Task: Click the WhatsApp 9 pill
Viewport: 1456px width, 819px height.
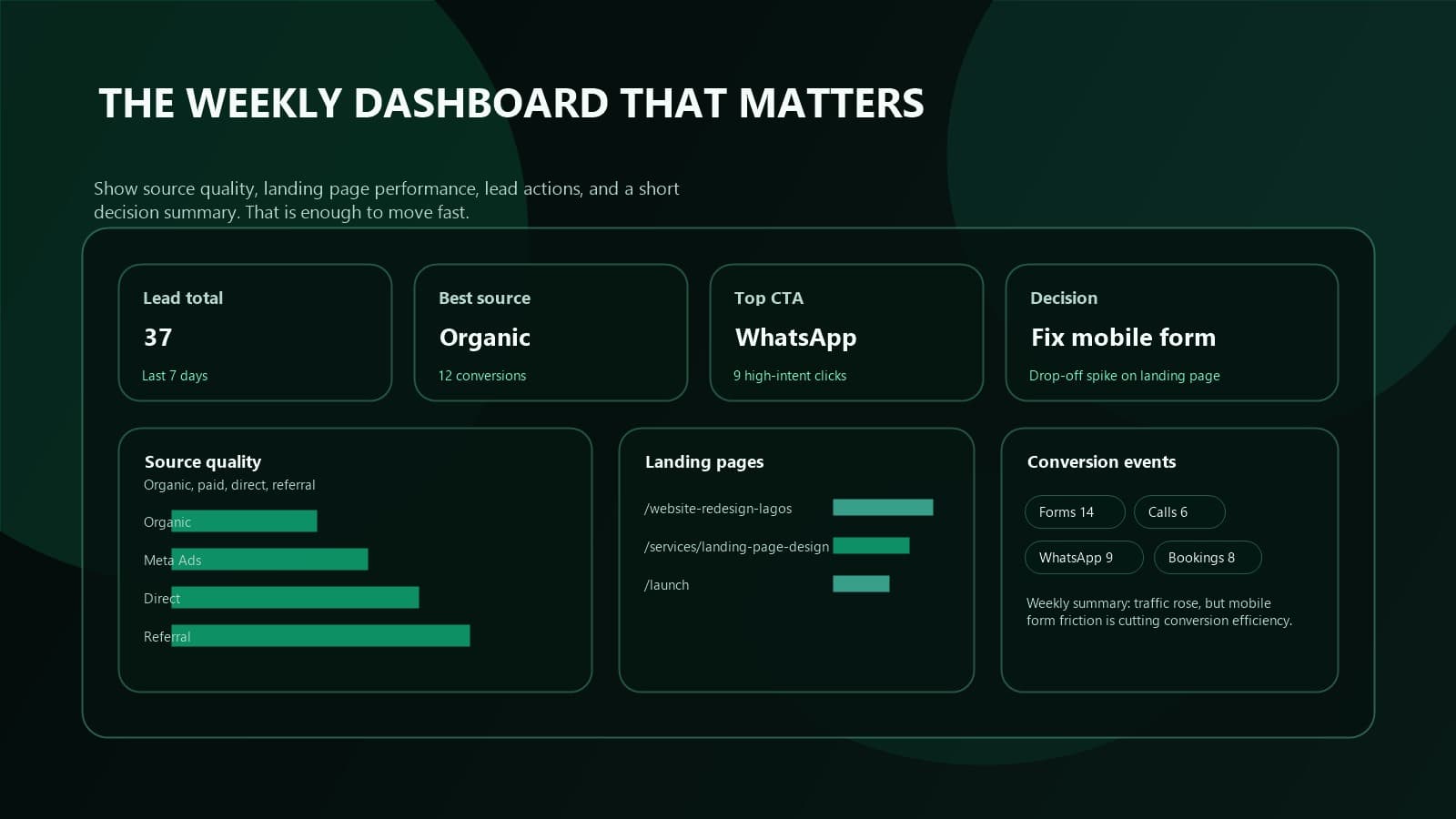Action: 1083,557
